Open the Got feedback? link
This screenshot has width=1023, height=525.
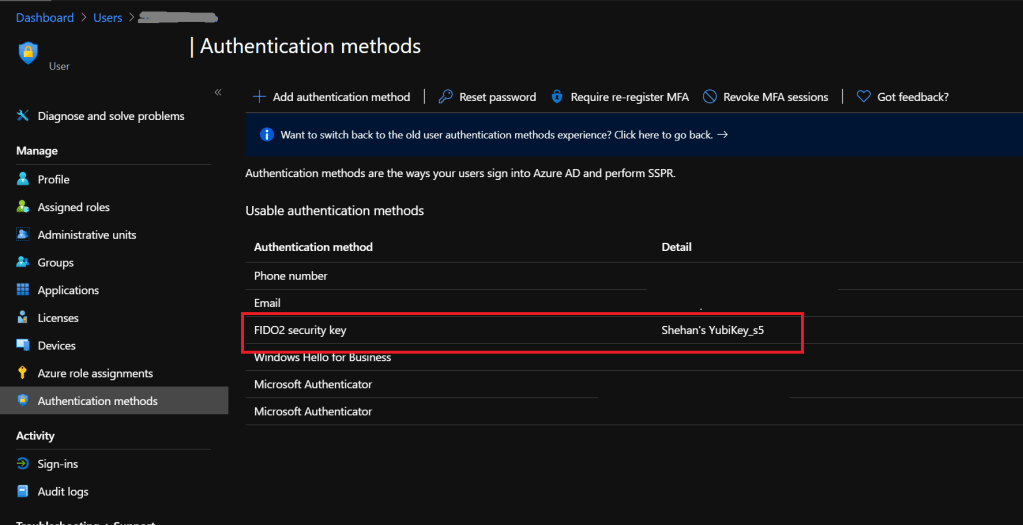click(x=902, y=97)
